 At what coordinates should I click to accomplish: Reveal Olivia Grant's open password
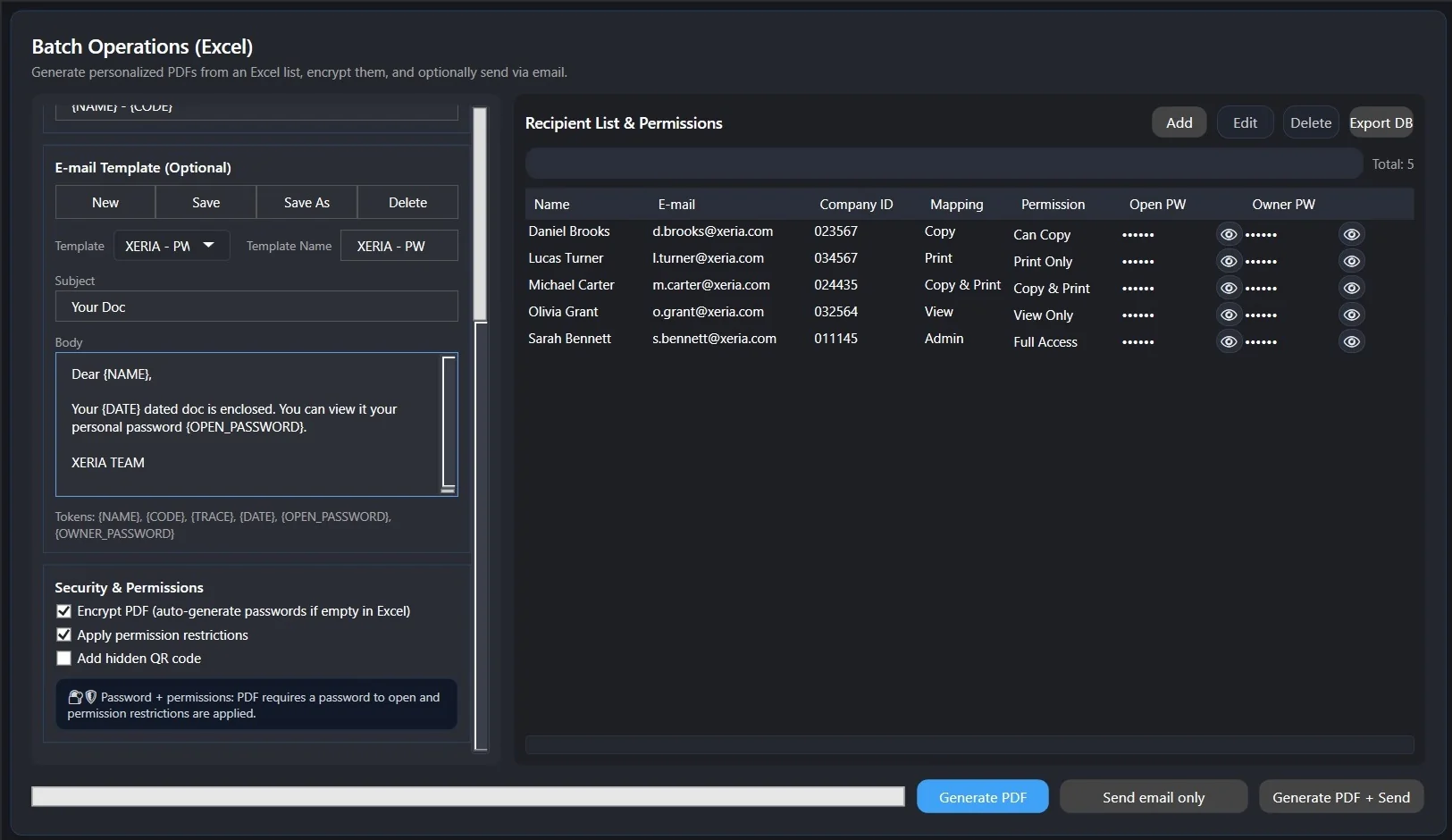click(1229, 314)
